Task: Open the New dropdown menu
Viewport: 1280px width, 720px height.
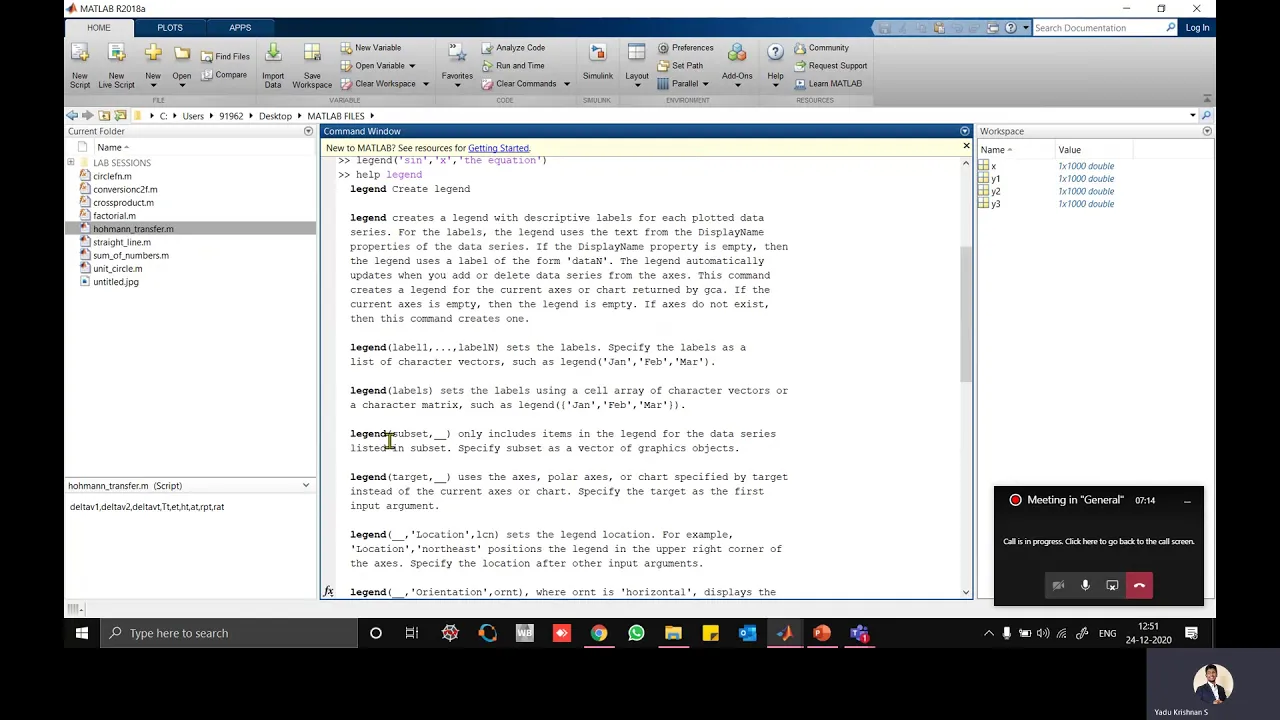Action: [x=153, y=85]
